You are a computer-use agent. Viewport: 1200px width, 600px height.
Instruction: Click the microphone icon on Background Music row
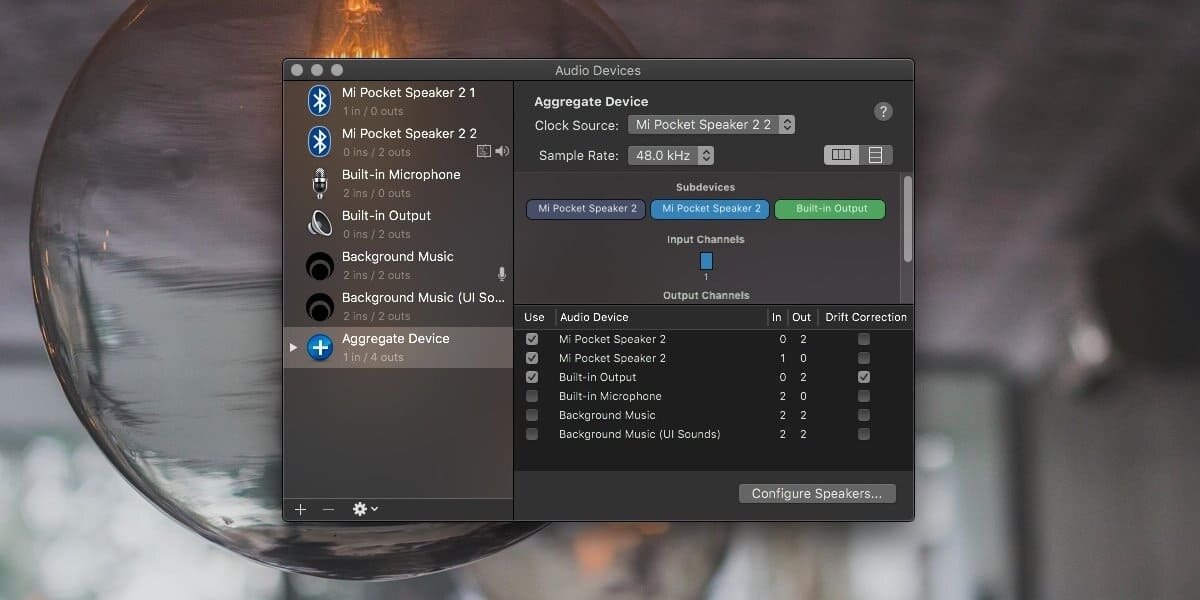tap(501, 274)
